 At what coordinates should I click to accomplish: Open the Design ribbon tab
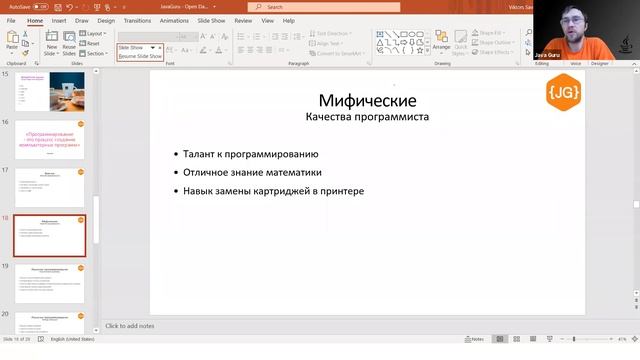point(106,20)
